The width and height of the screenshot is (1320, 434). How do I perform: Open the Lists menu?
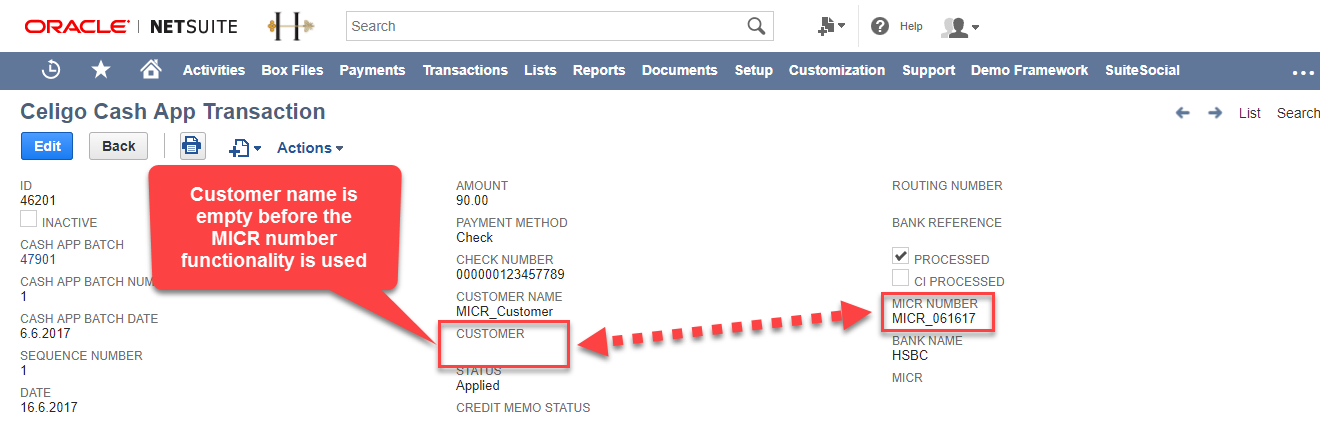[x=540, y=70]
